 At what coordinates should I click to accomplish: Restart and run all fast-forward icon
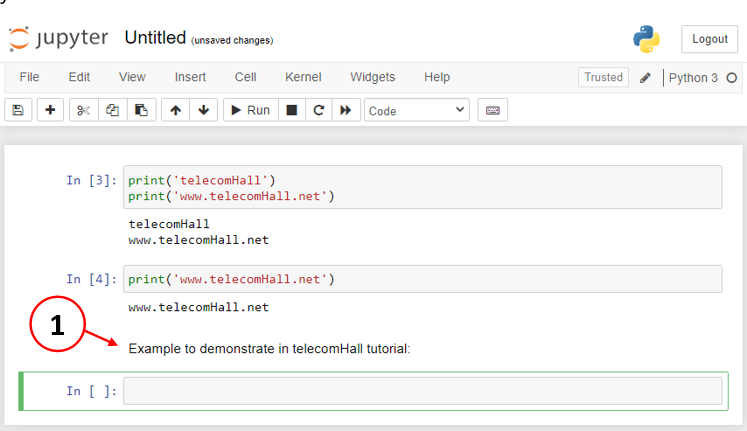345,110
